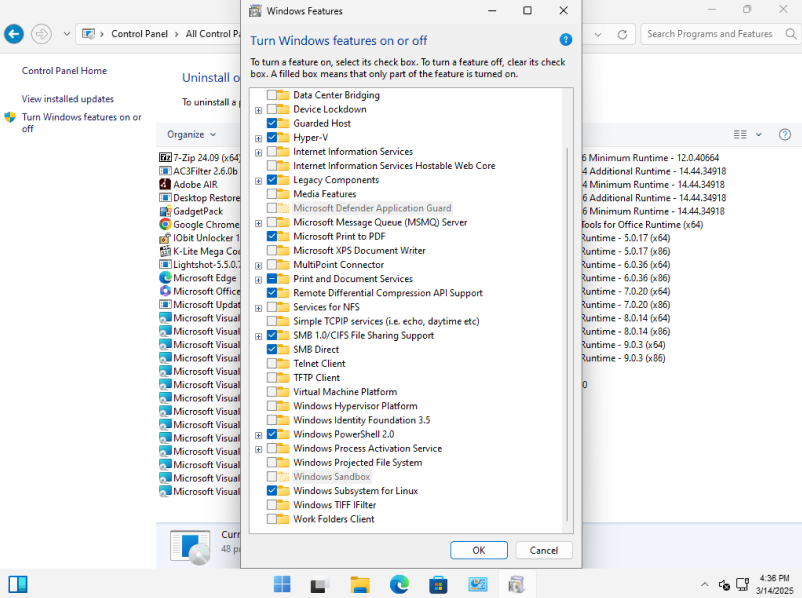Open Microsoft Edge from the taskbar
The height and width of the screenshot is (598, 802).
[x=399, y=585]
